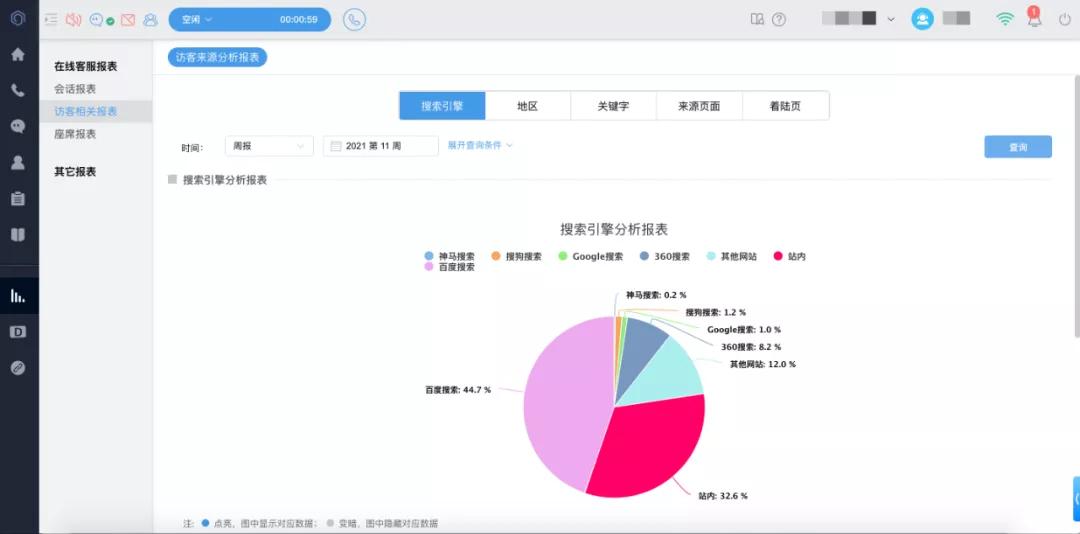Click the 在线客服报表 section heading
Screen dimensions: 1080x534
point(85,66)
